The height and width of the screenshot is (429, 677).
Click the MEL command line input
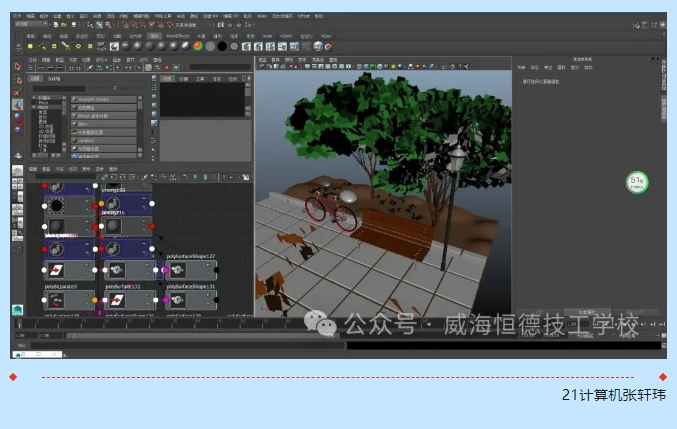pyautogui.click(x=188, y=345)
